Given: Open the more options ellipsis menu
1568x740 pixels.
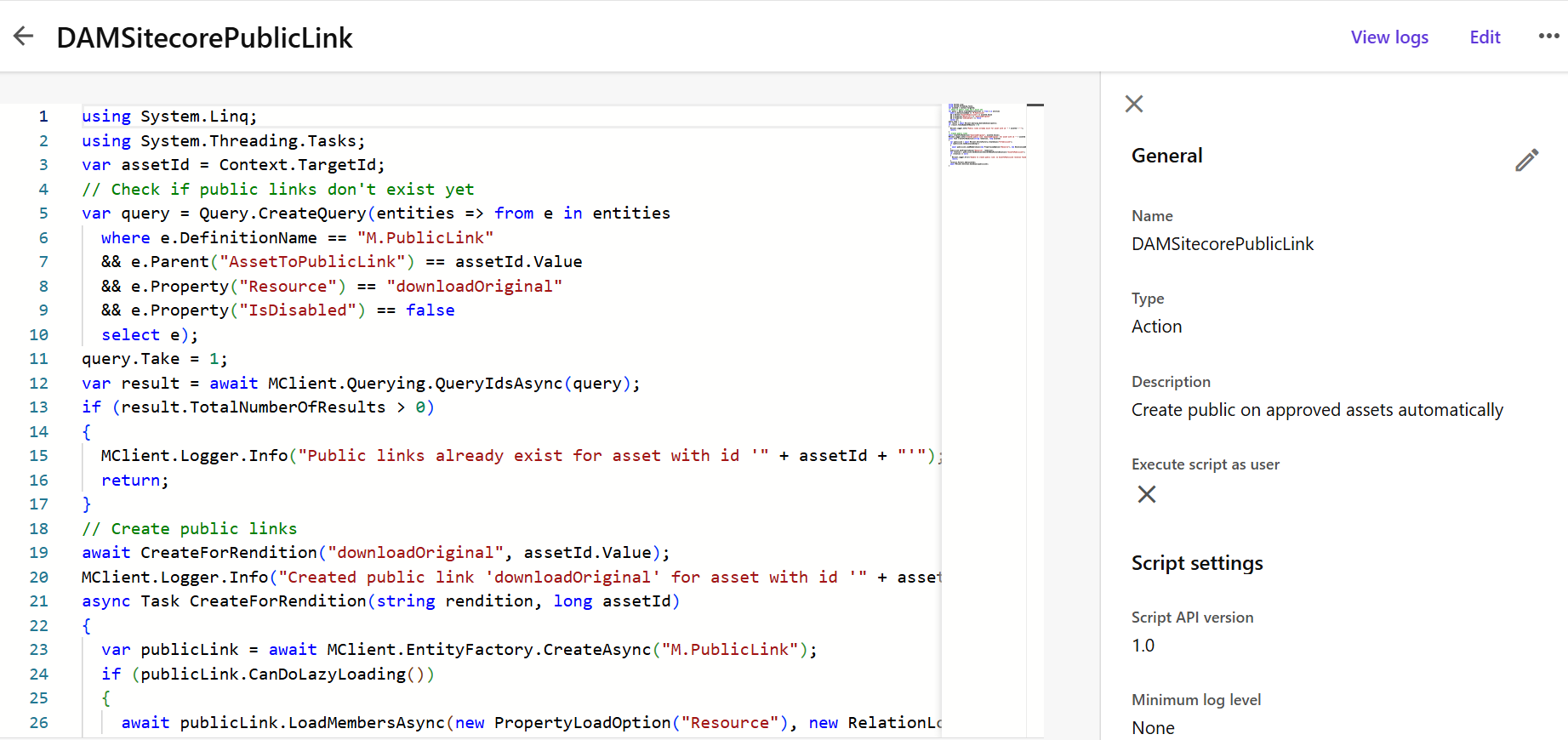Looking at the screenshot, I should tap(1548, 36).
